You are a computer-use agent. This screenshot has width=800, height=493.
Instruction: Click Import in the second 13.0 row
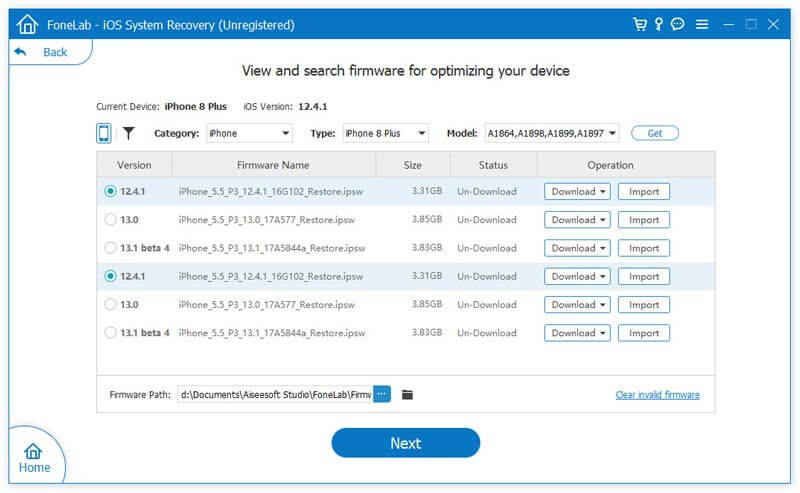pyautogui.click(x=644, y=305)
